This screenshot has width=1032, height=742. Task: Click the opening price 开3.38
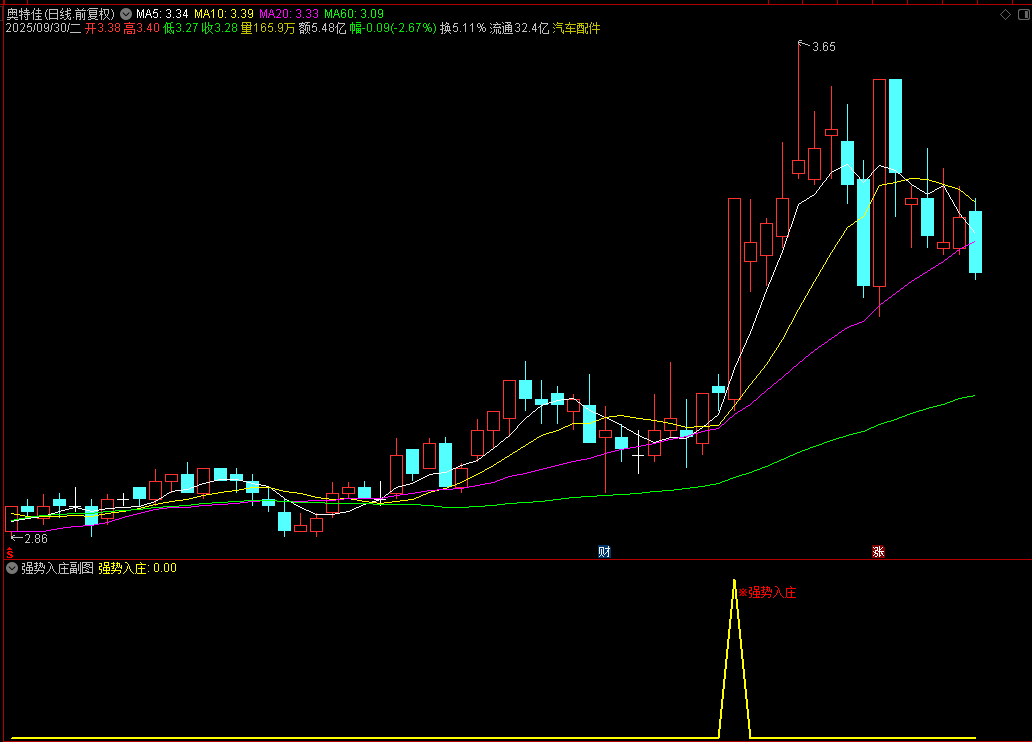tap(103, 28)
